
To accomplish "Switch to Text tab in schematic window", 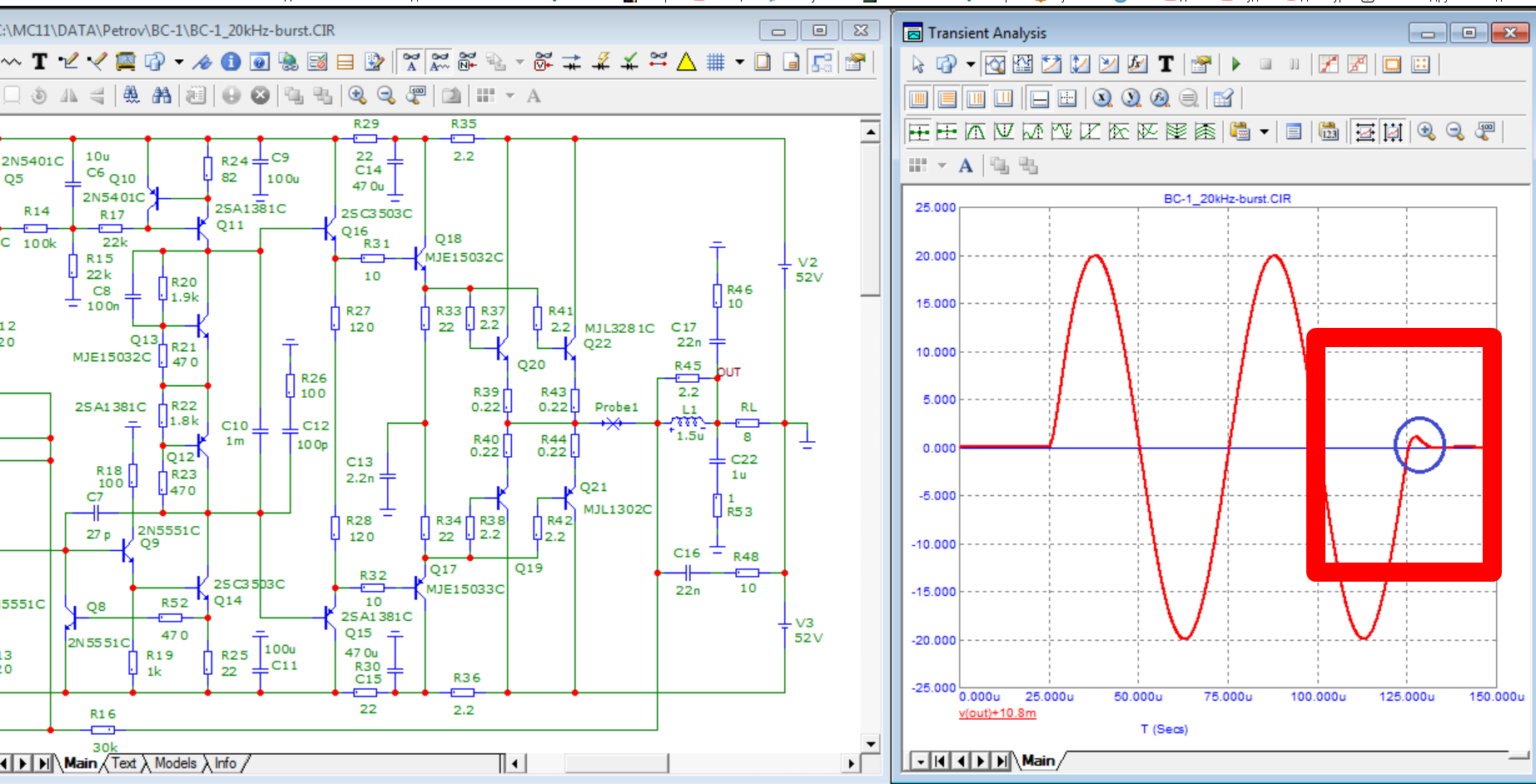I will [x=123, y=763].
